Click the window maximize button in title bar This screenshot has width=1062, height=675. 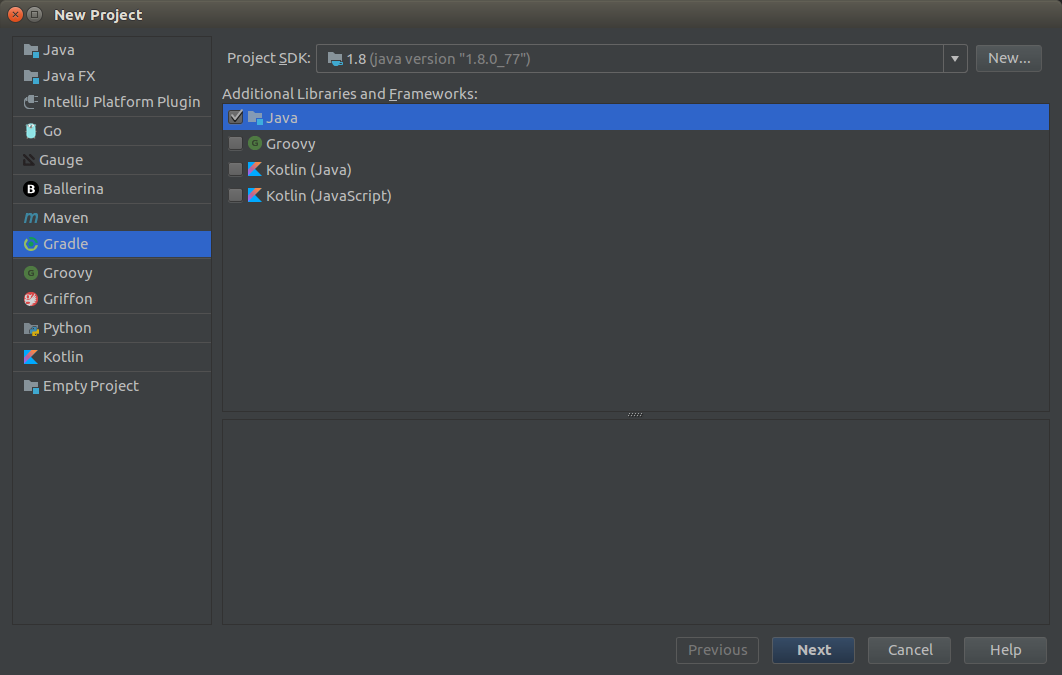pos(35,14)
